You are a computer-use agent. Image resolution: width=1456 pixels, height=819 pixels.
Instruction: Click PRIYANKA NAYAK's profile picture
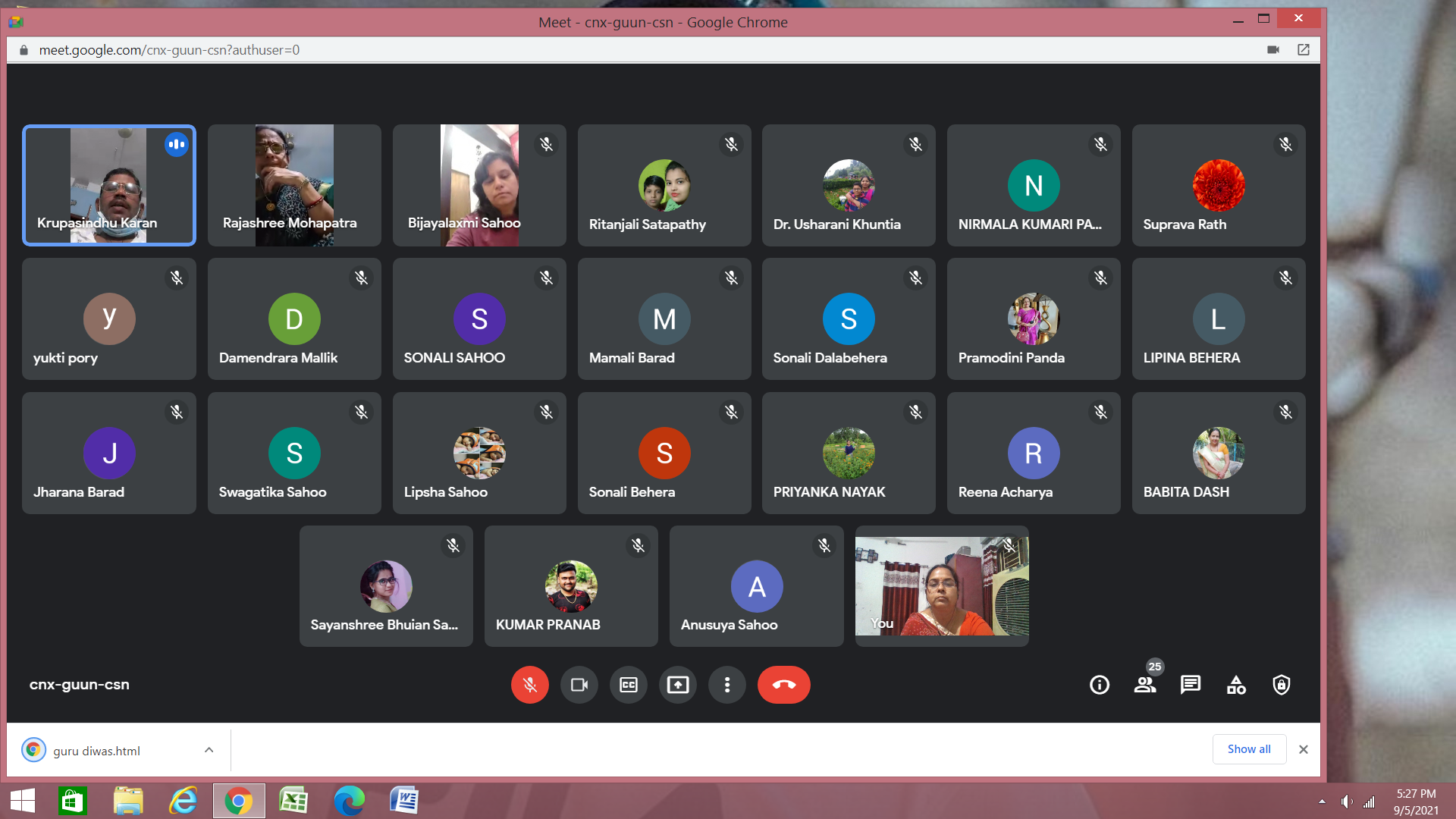click(x=849, y=453)
